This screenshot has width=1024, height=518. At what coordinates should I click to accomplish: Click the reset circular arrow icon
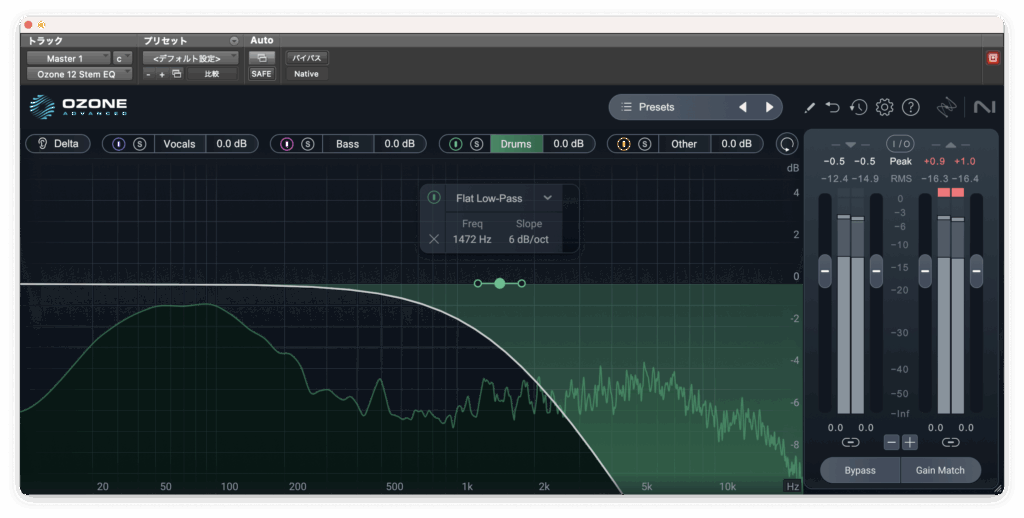[x=788, y=144]
